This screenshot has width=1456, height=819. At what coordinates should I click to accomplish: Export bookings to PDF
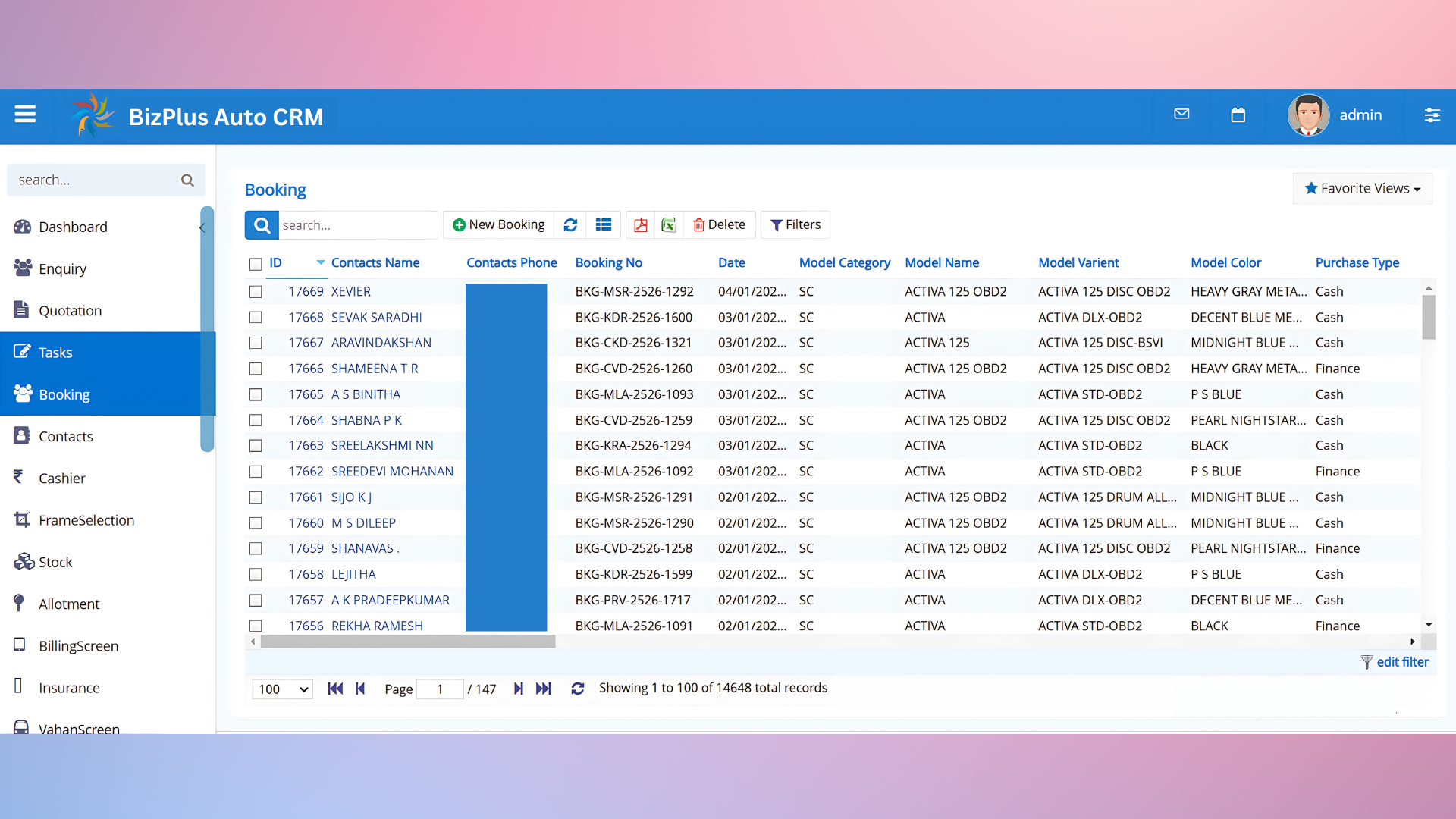tap(641, 225)
